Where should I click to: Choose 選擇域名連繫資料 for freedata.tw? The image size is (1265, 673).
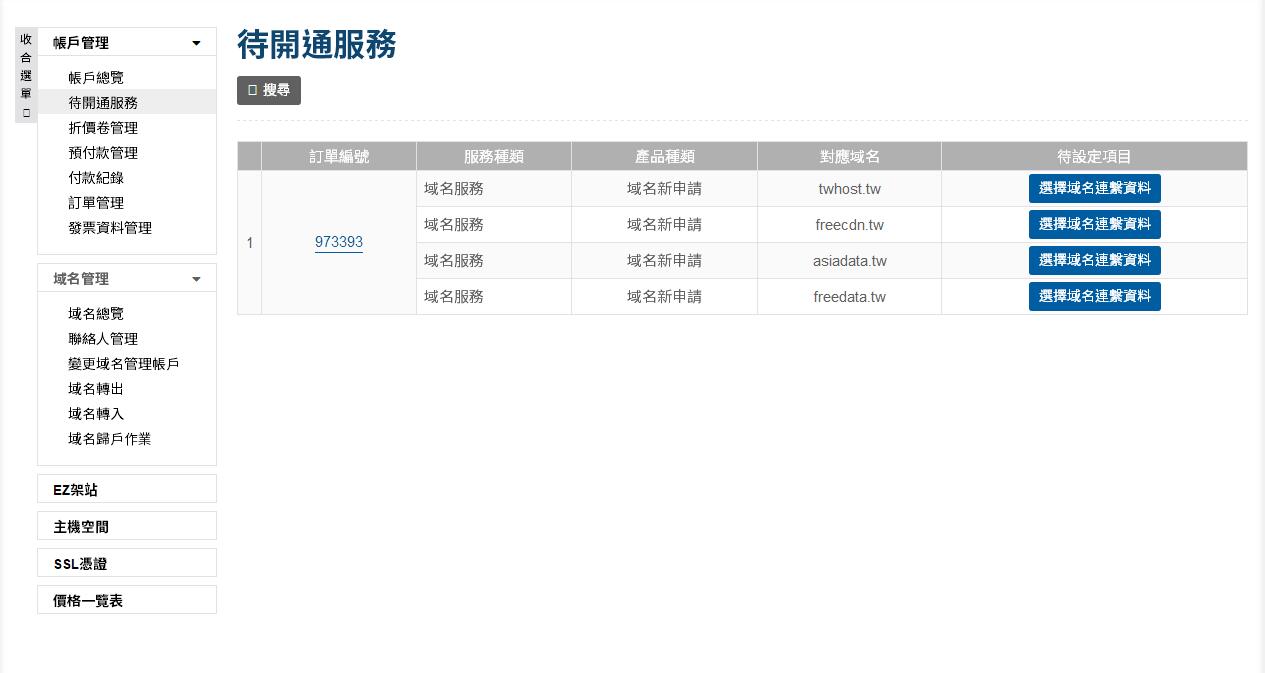(x=1095, y=297)
